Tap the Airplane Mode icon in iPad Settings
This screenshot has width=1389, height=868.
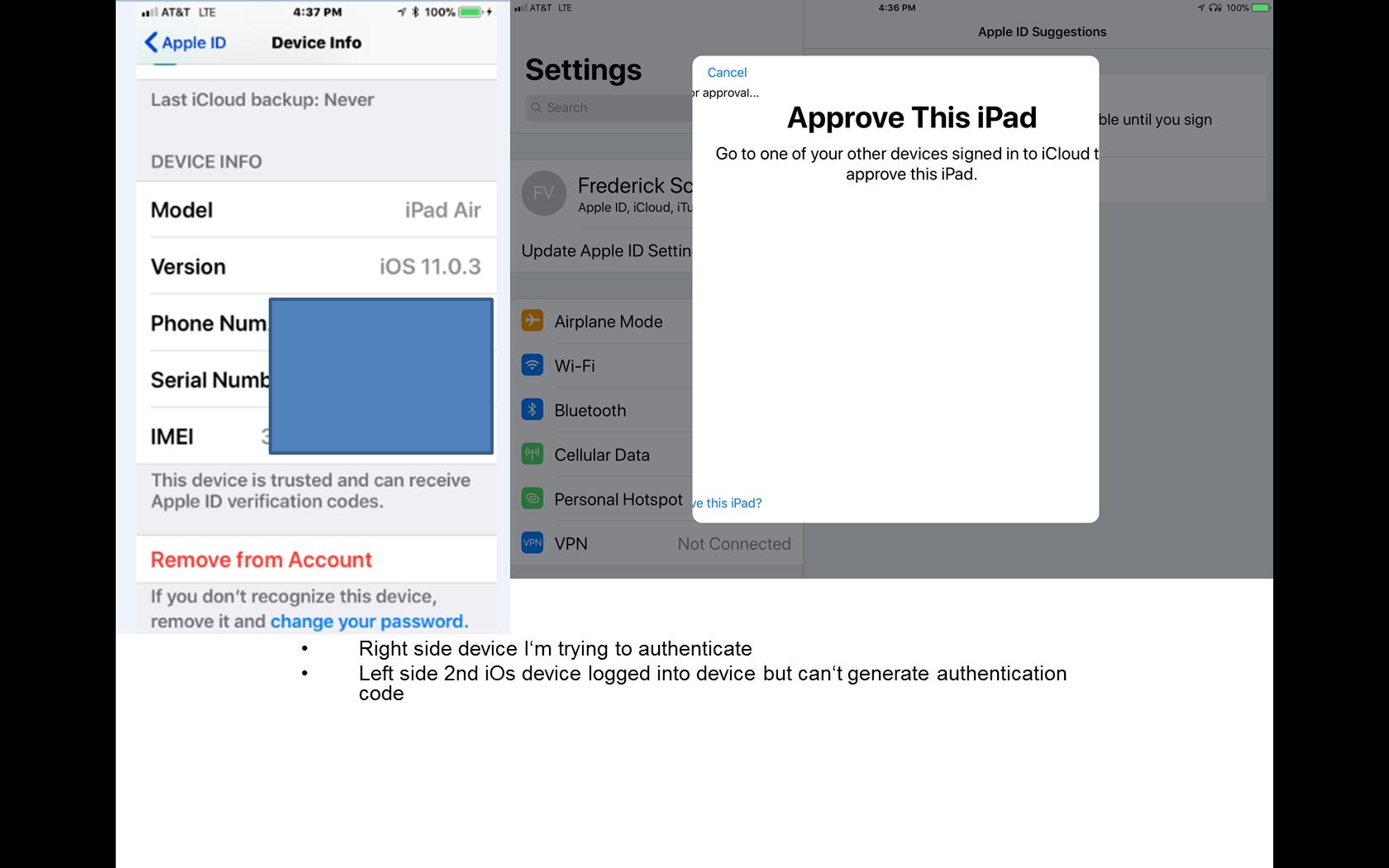532,321
